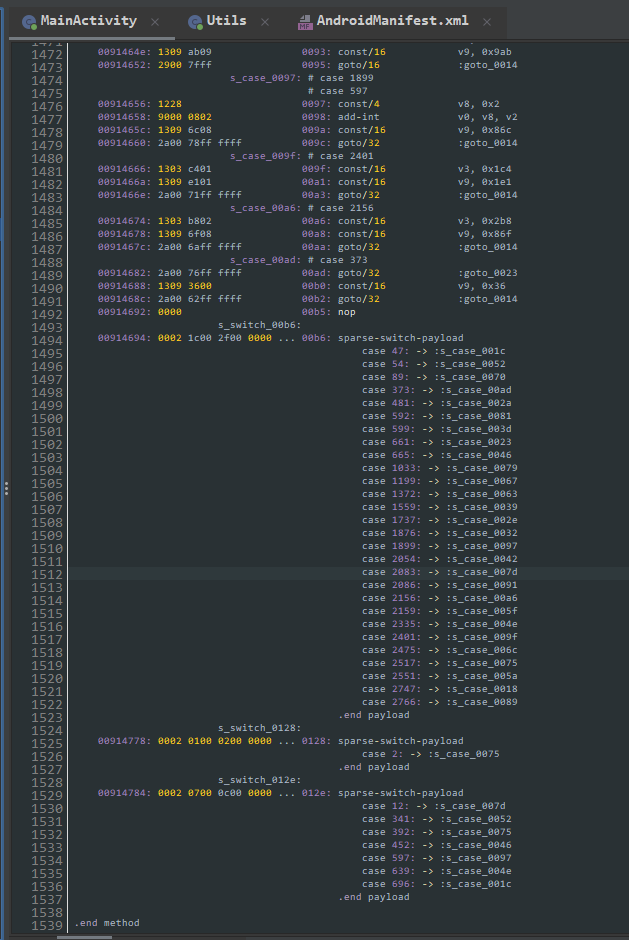Click the :s_case_0091 target label
Image resolution: width=629 pixels, height=940 pixels.
(x=481, y=585)
